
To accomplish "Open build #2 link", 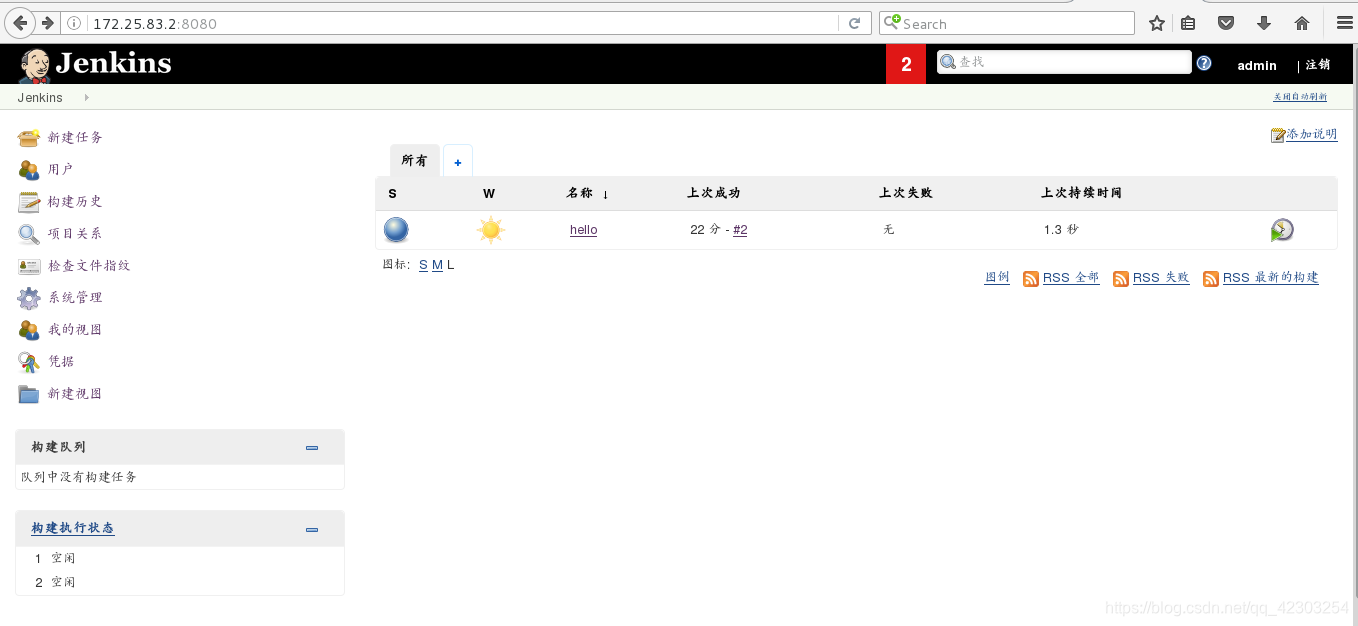I will point(740,230).
